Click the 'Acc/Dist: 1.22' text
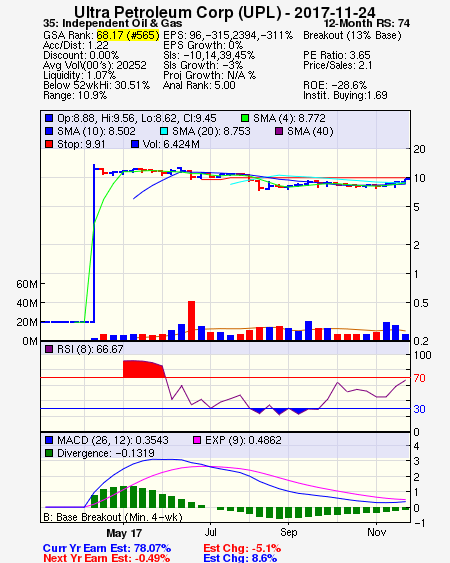This screenshot has width=450, height=563. [x=76, y=45]
